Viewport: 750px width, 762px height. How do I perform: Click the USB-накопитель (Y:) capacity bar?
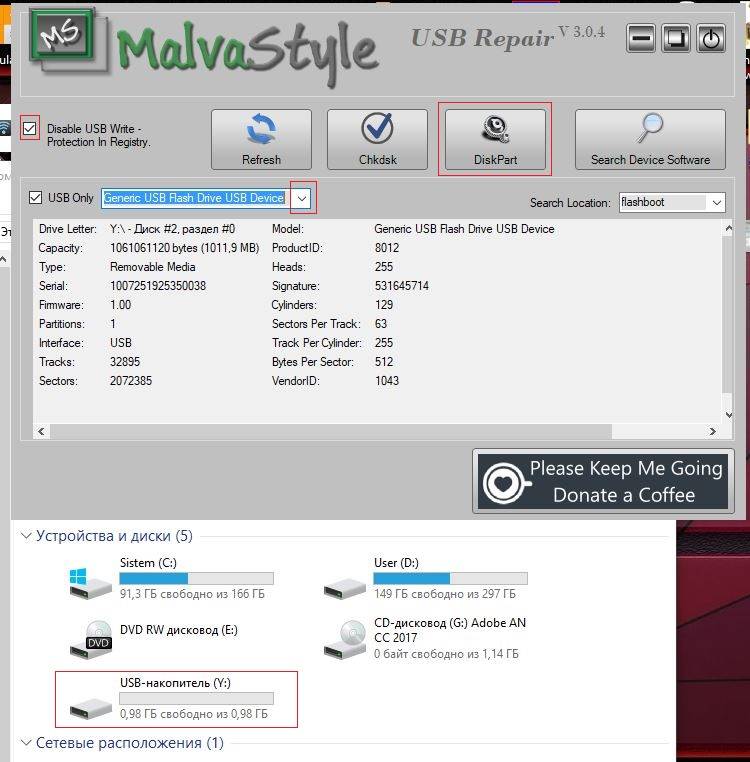(x=196, y=698)
